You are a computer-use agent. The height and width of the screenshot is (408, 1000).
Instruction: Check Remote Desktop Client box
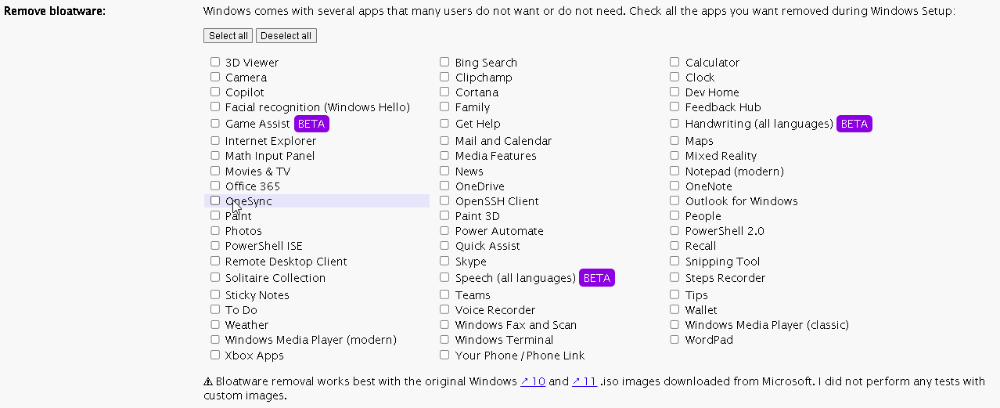pyautogui.click(x=215, y=261)
